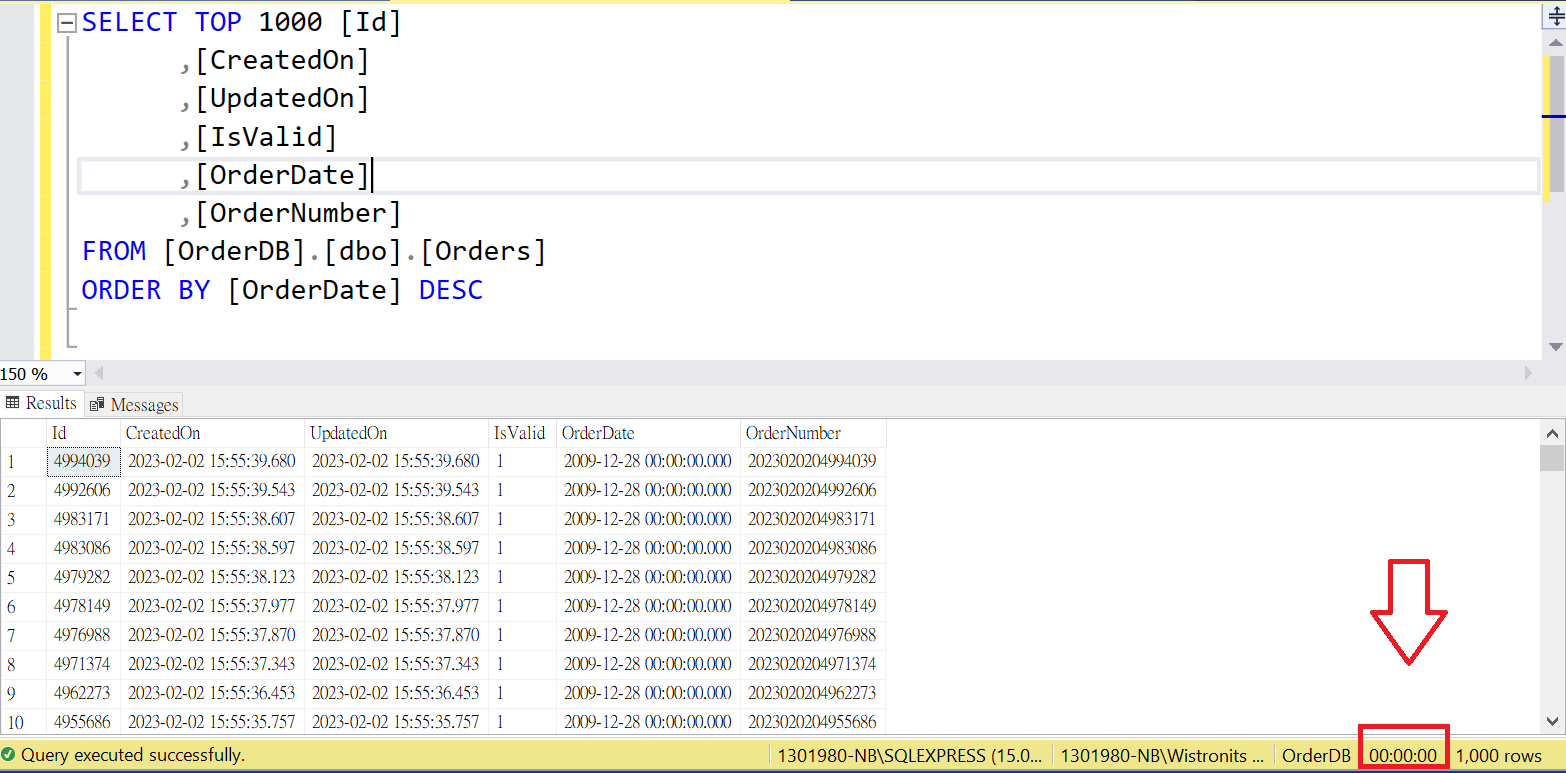Click Id cell 4971374

84,664
